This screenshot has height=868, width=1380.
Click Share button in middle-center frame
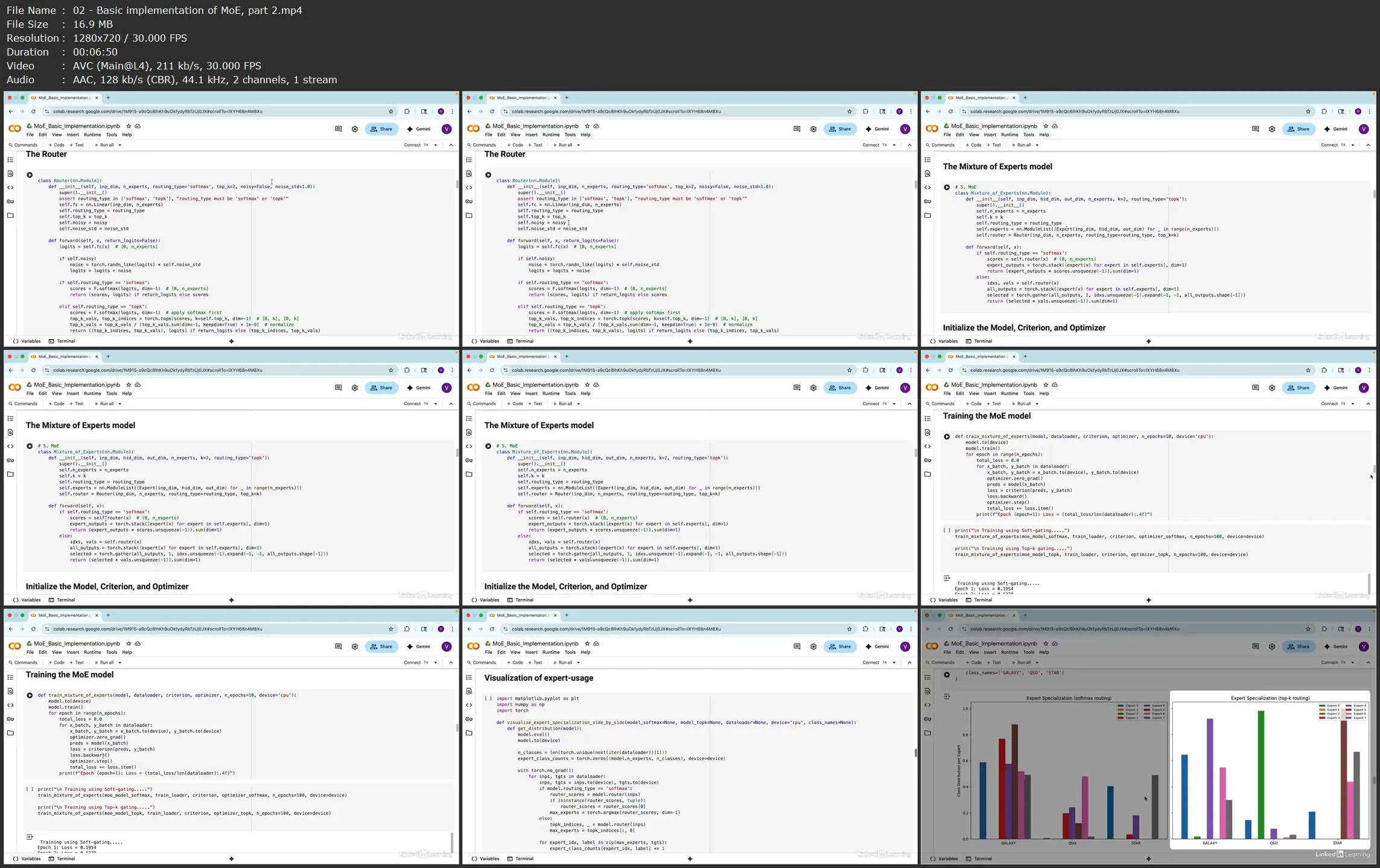tap(840, 388)
